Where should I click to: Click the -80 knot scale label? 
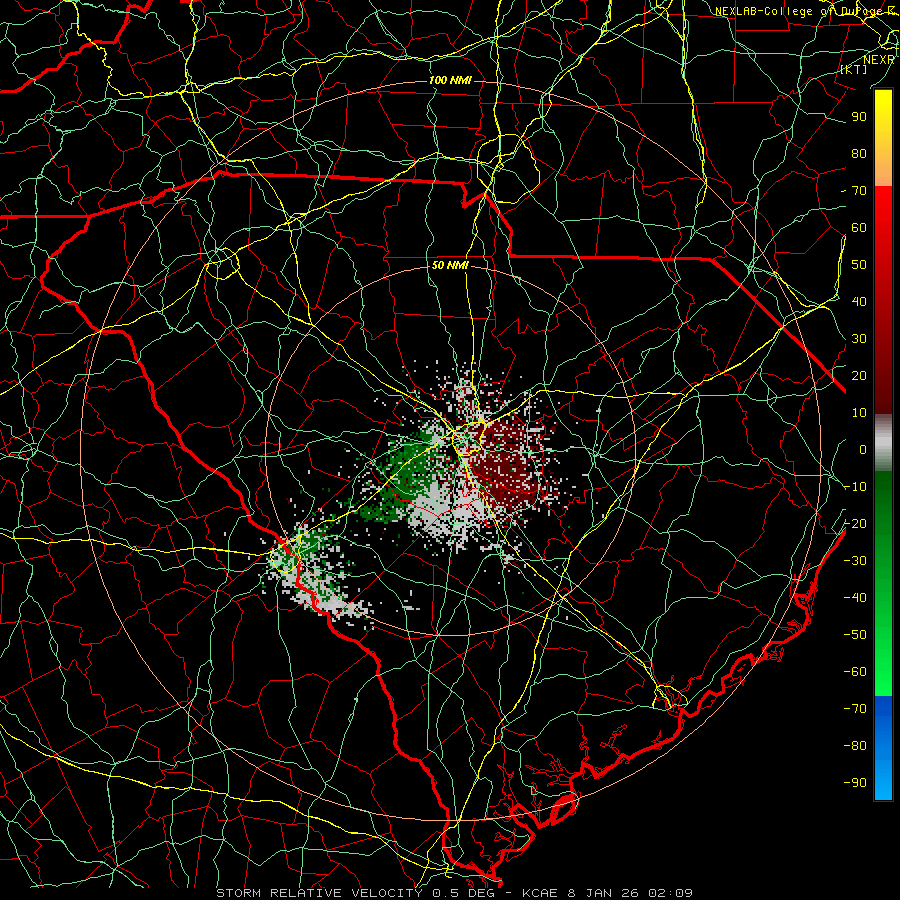coord(855,746)
